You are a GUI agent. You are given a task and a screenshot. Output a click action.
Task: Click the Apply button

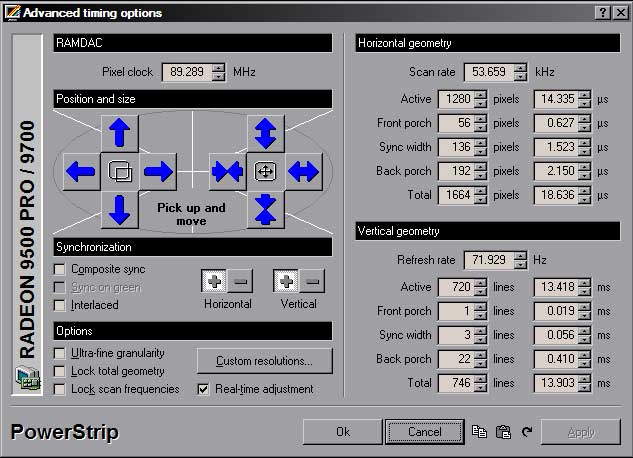pos(581,432)
